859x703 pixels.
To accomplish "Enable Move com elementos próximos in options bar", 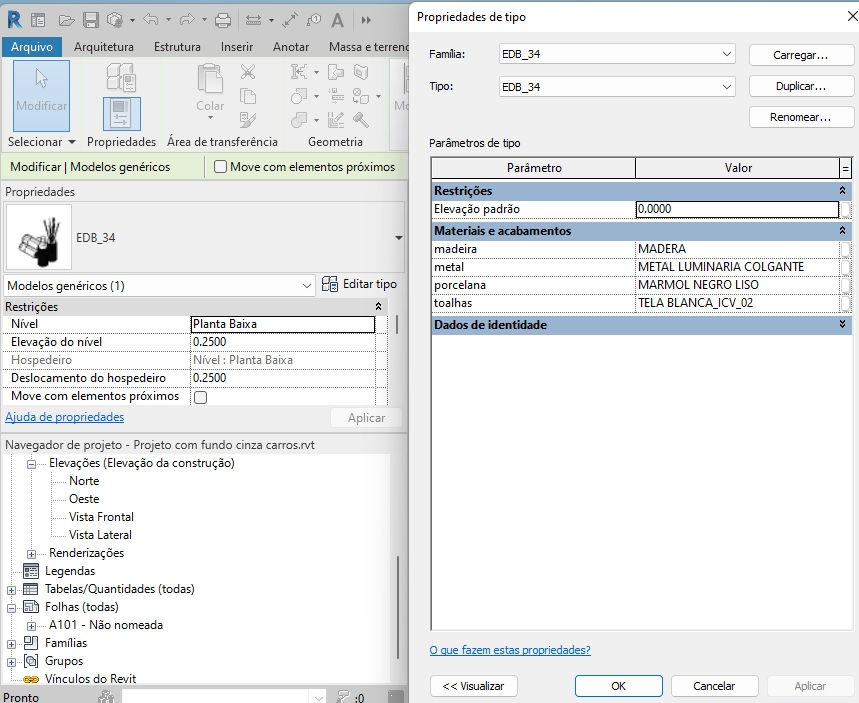I will coord(220,167).
